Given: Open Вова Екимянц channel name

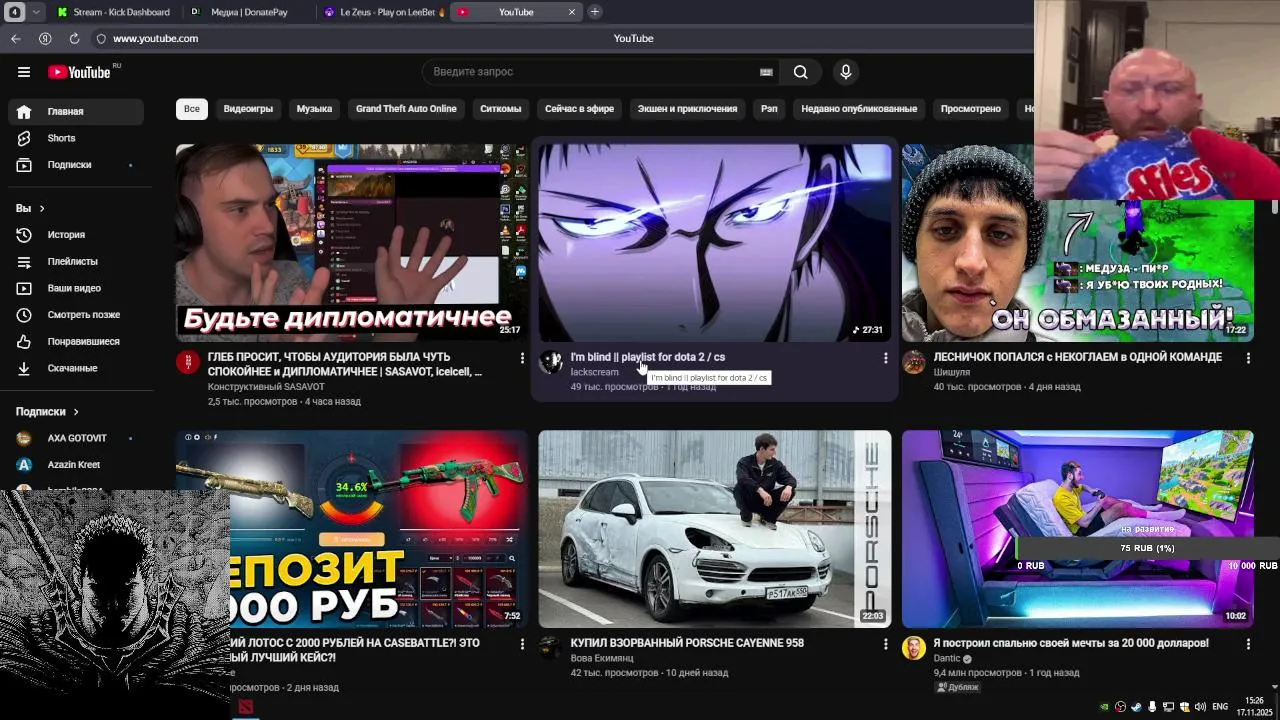Looking at the screenshot, I should (x=602, y=658).
